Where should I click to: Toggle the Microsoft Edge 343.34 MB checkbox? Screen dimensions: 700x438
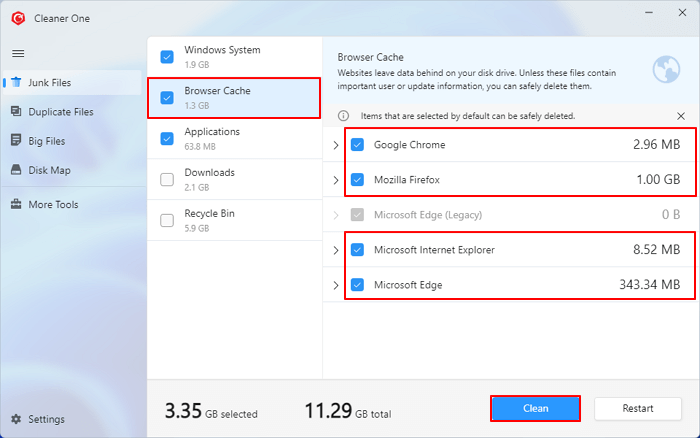357,284
